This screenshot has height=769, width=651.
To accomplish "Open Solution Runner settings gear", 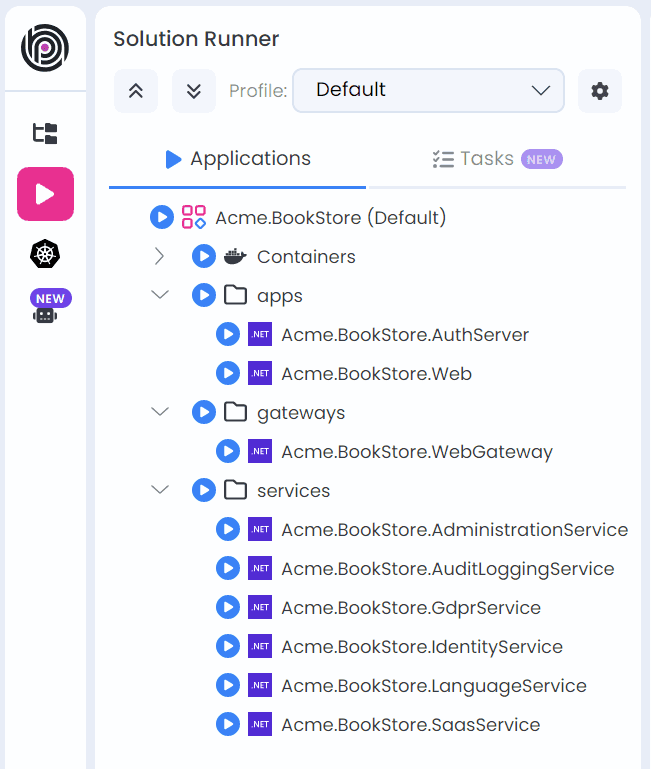I will (599, 91).
